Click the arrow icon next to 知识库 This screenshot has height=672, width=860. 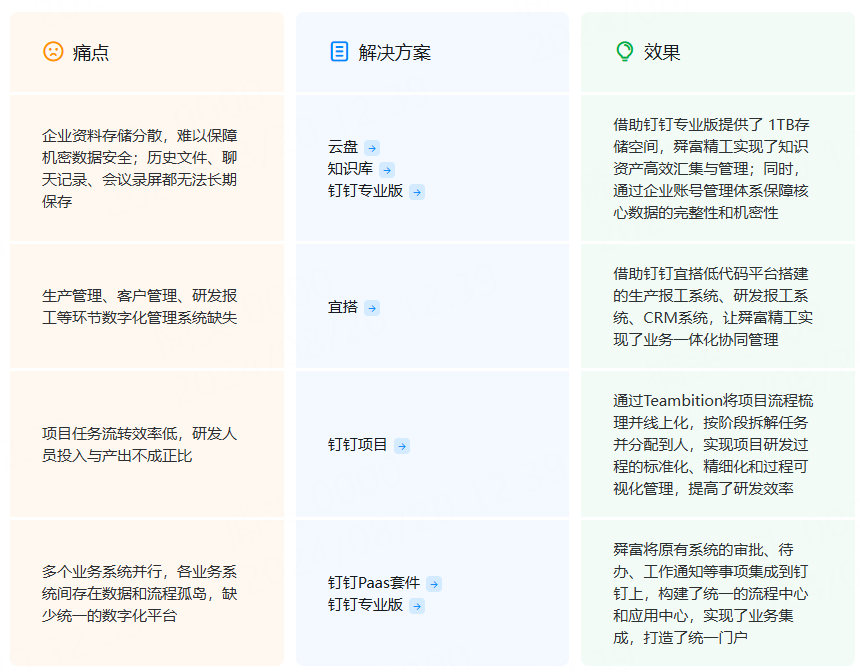click(387, 170)
